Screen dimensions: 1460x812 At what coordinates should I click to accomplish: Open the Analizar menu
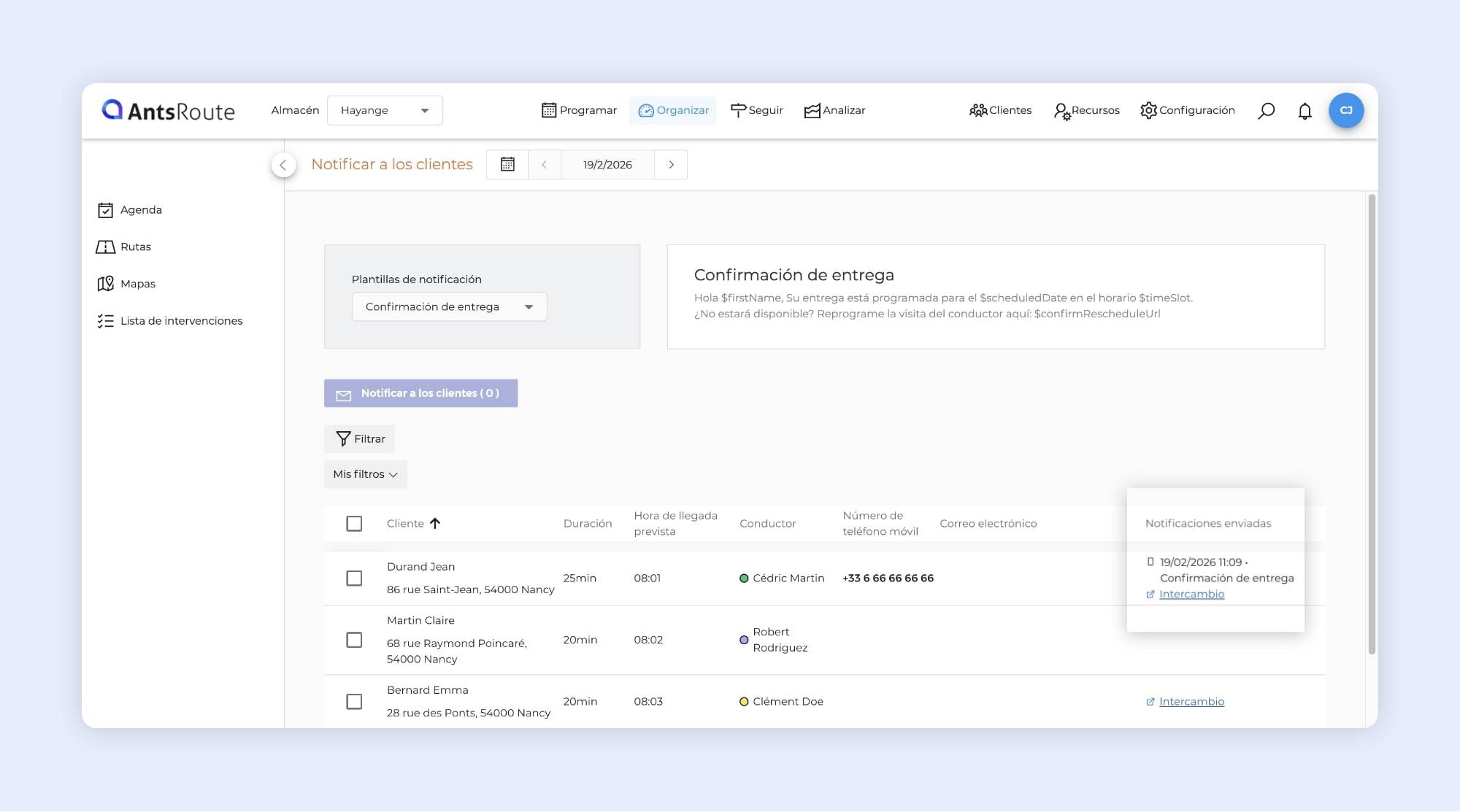click(834, 111)
